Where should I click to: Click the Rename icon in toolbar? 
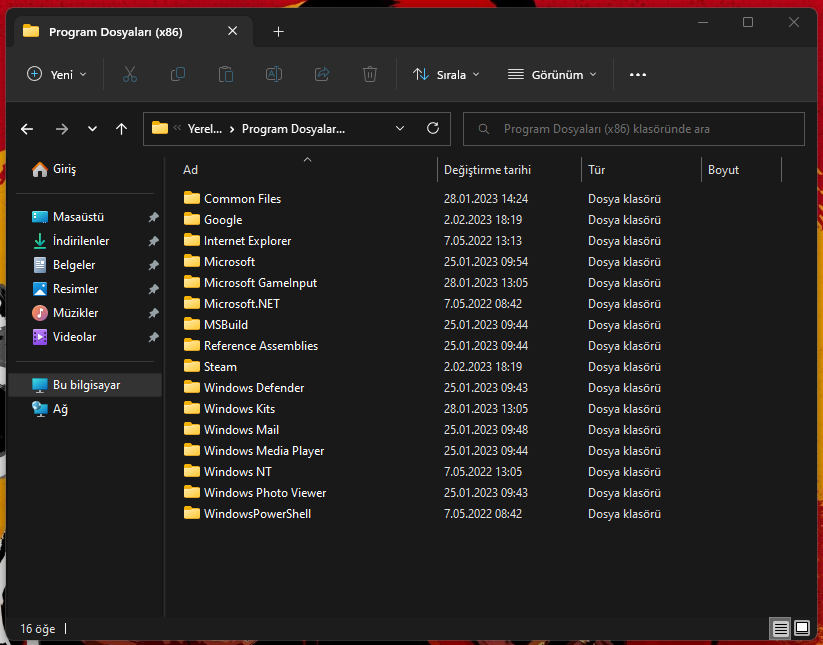point(274,75)
